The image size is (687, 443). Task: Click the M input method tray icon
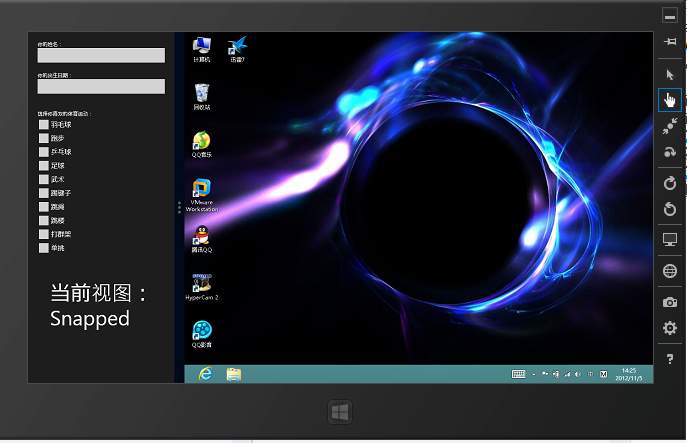tap(603, 374)
